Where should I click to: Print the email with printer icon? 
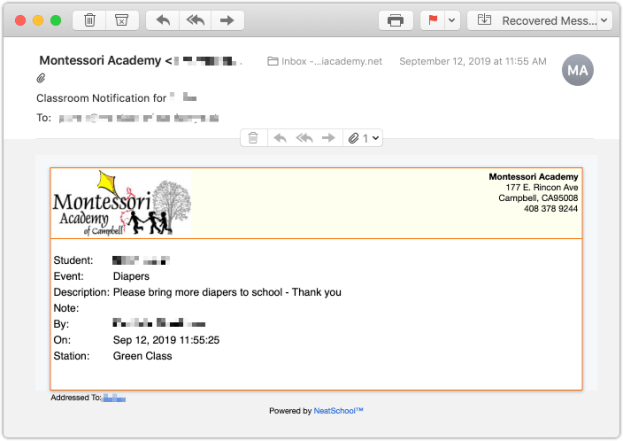pos(396,20)
